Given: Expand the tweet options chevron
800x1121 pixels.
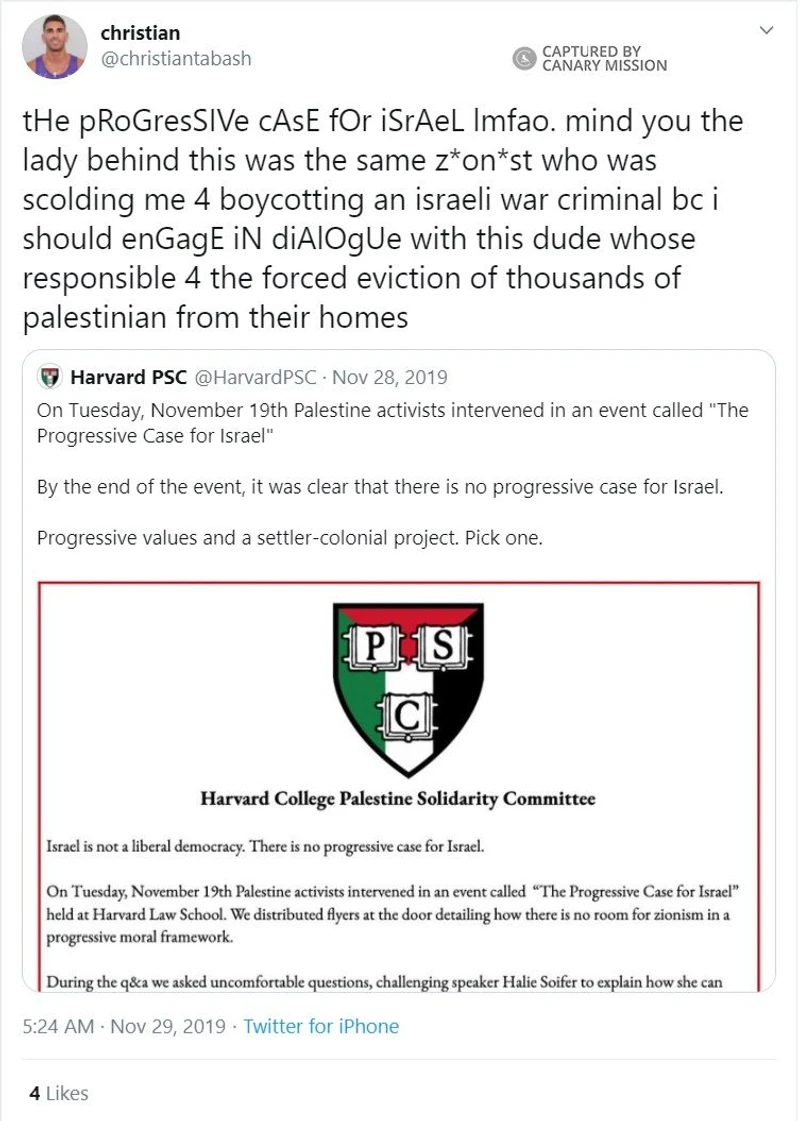Looking at the screenshot, I should click(766, 30).
